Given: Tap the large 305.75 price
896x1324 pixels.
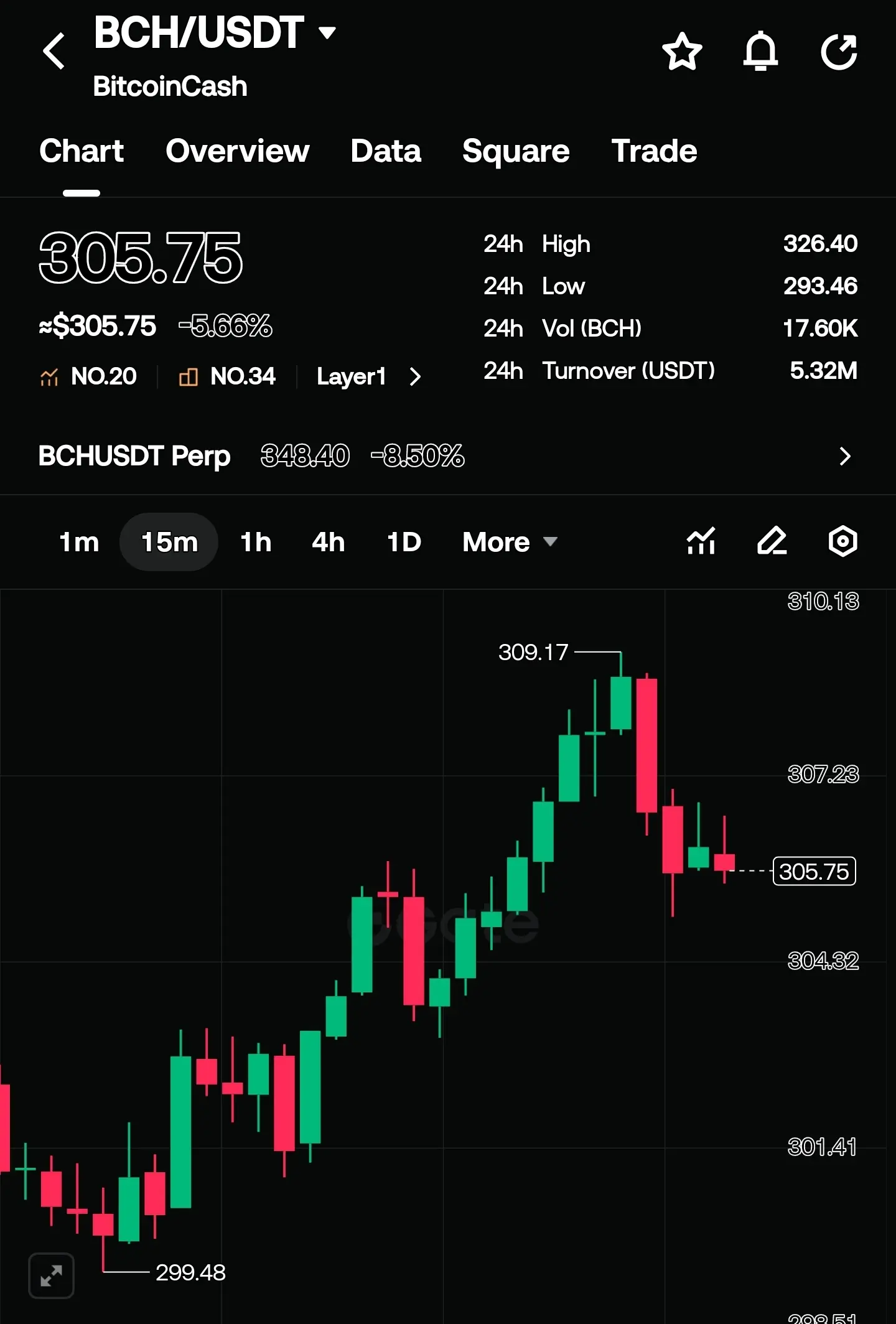Looking at the screenshot, I should pyautogui.click(x=141, y=258).
